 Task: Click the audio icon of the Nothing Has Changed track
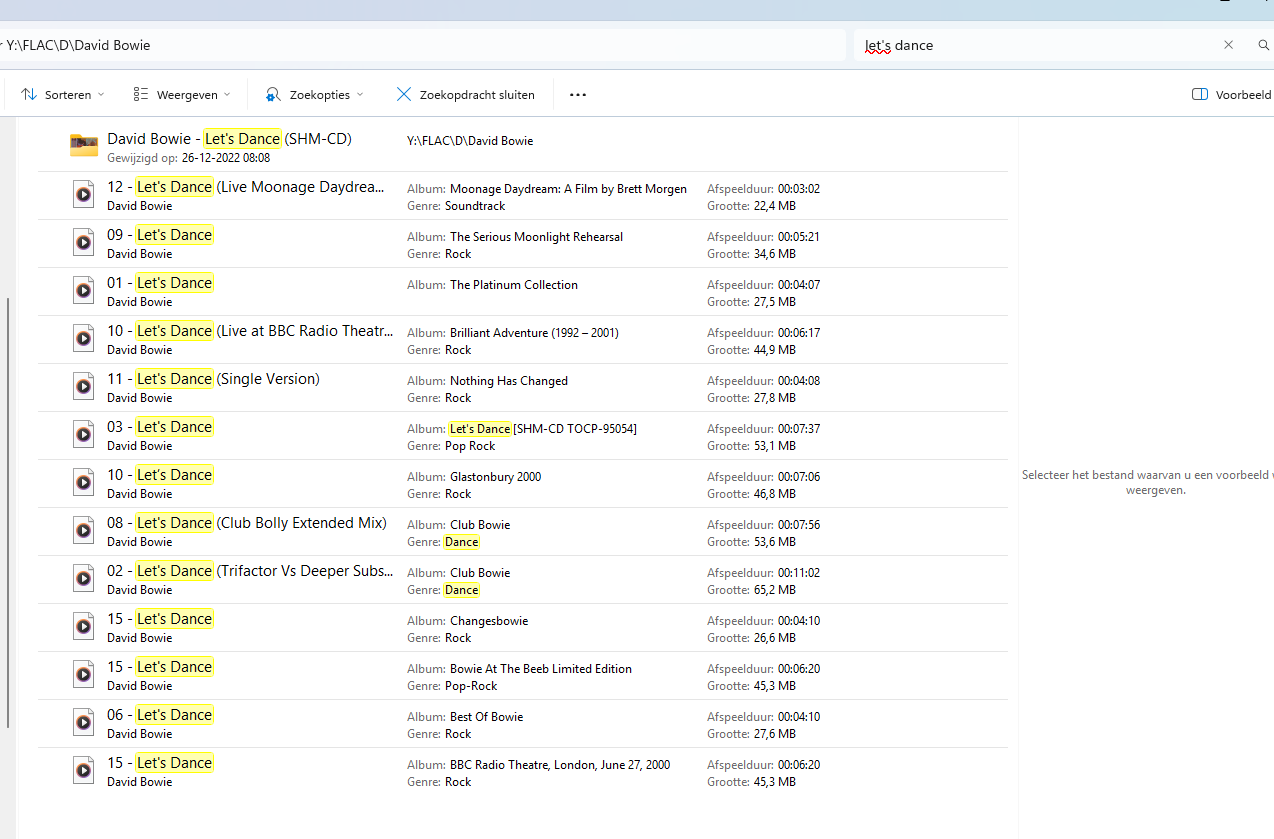pyautogui.click(x=84, y=387)
